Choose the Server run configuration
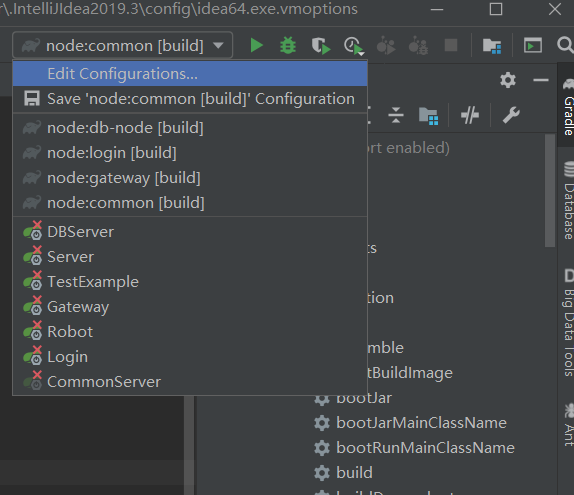This screenshot has width=574, height=495. point(190,257)
